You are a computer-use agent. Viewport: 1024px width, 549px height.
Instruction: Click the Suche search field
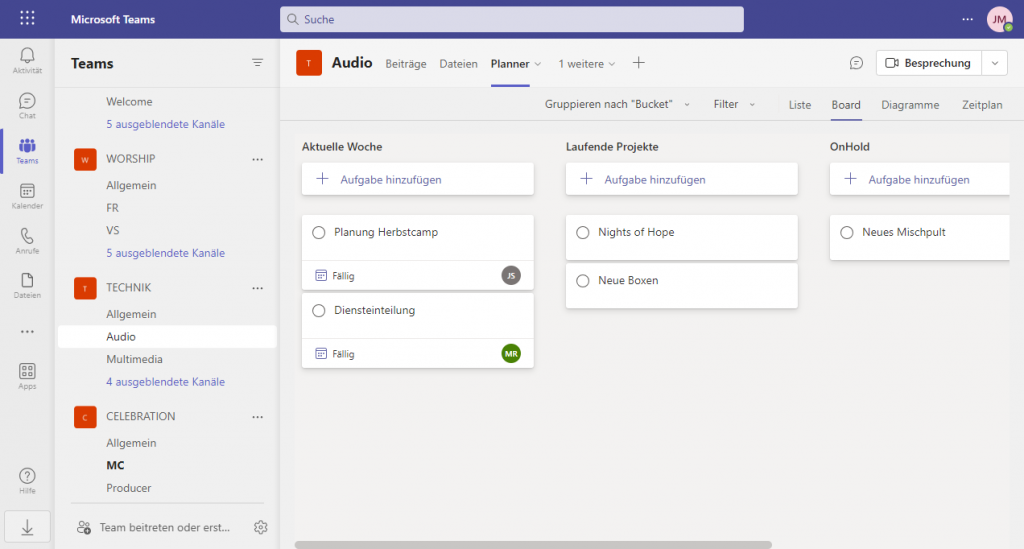pos(511,19)
